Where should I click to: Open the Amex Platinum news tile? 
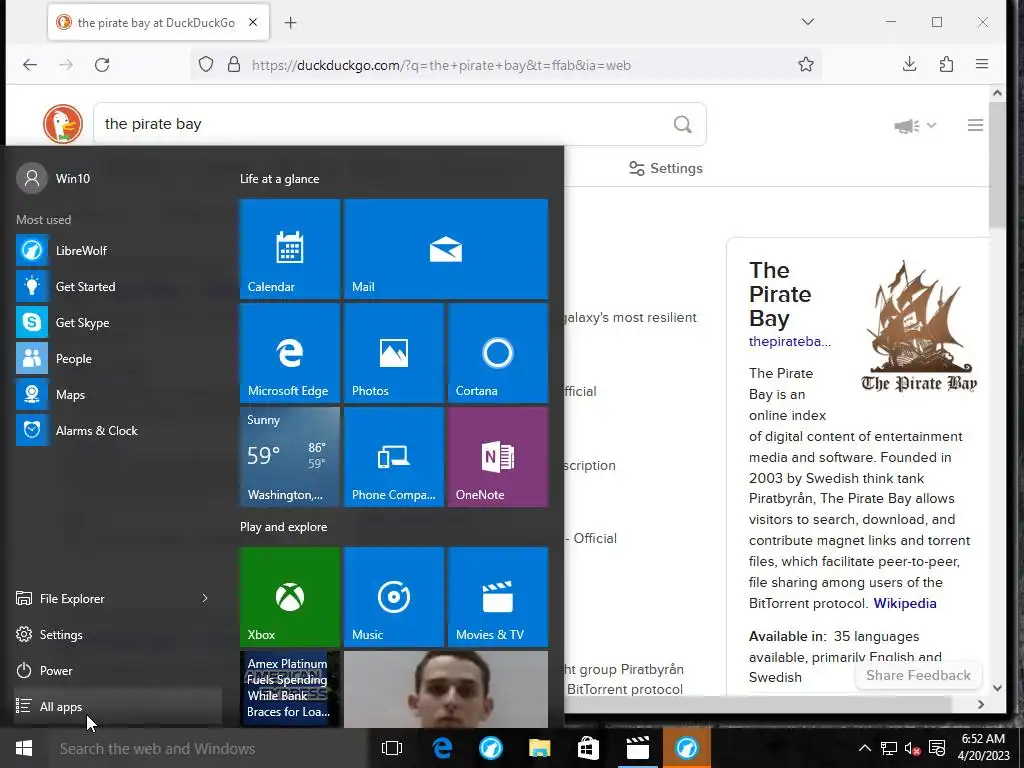tap(289, 689)
